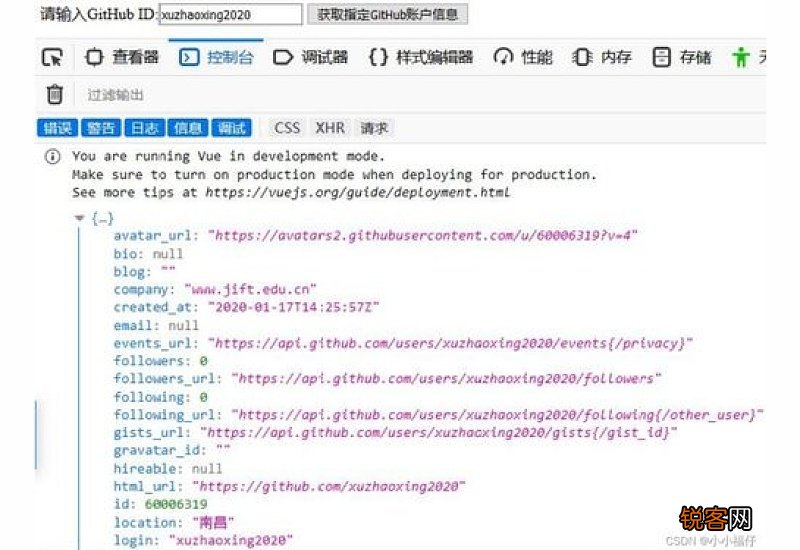Screen dimensions: 800x550
Task: Toggle the Logs (日志) filter
Action: pos(144,128)
